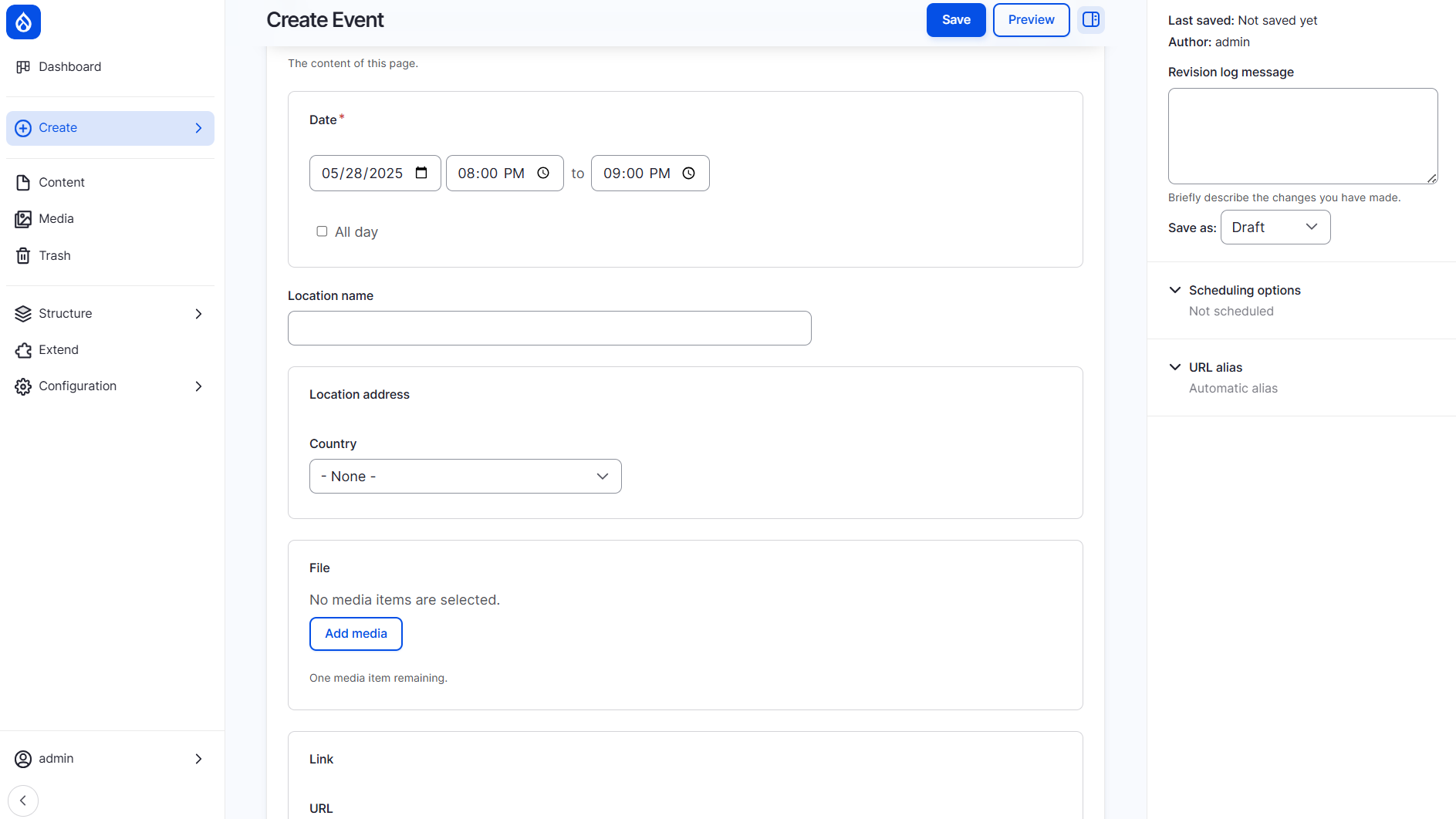Click the Save button
The width and height of the screenshot is (1456, 819).
(x=955, y=20)
